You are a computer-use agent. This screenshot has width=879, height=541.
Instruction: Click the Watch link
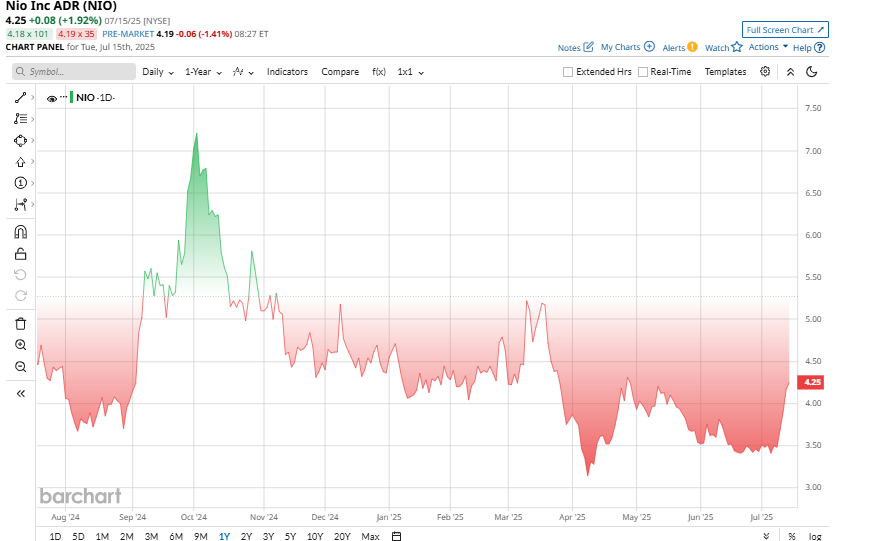[717, 48]
